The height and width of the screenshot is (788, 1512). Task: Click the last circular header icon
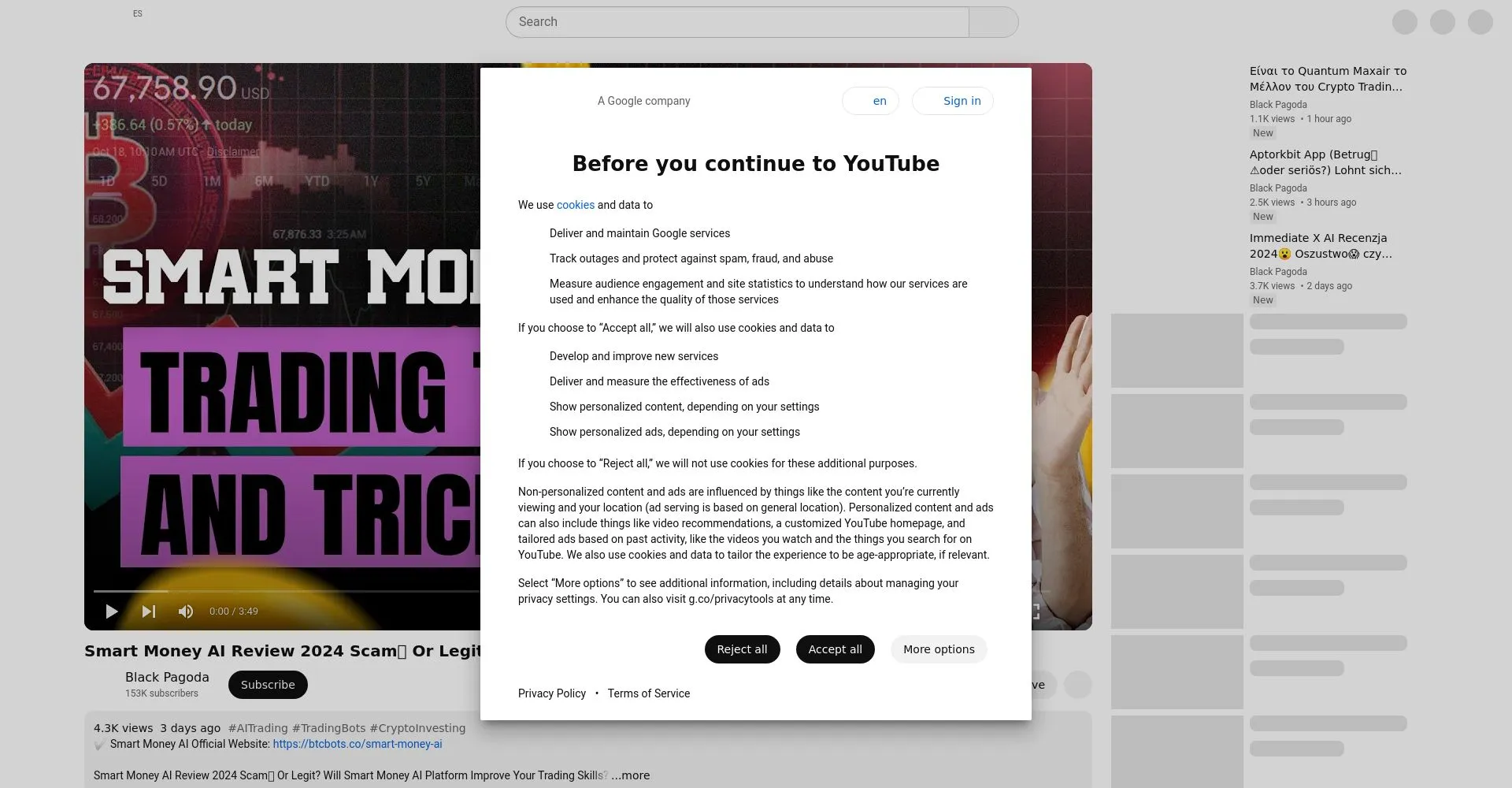pos(1480,22)
